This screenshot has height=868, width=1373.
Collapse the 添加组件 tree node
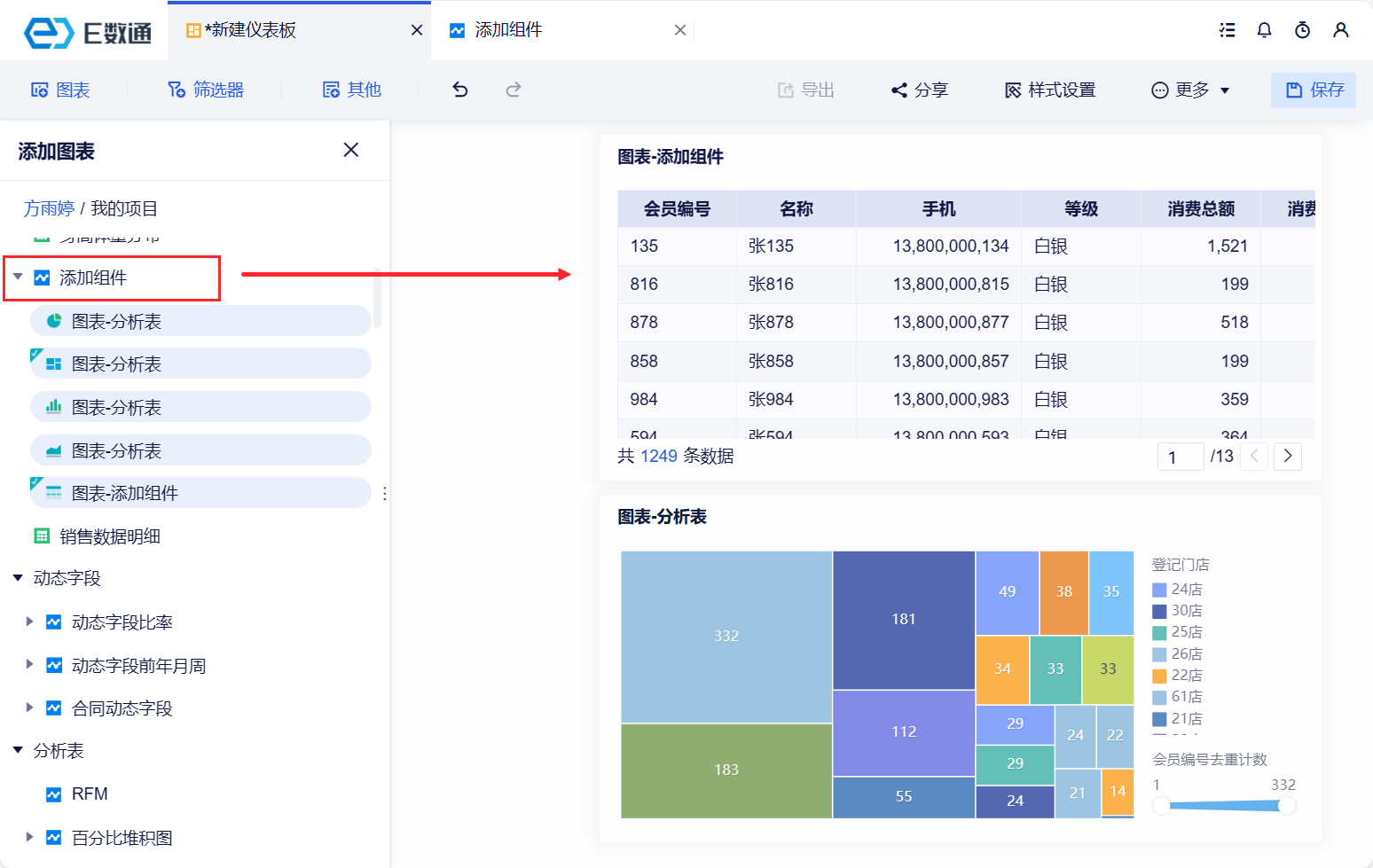[x=18, y=278]
